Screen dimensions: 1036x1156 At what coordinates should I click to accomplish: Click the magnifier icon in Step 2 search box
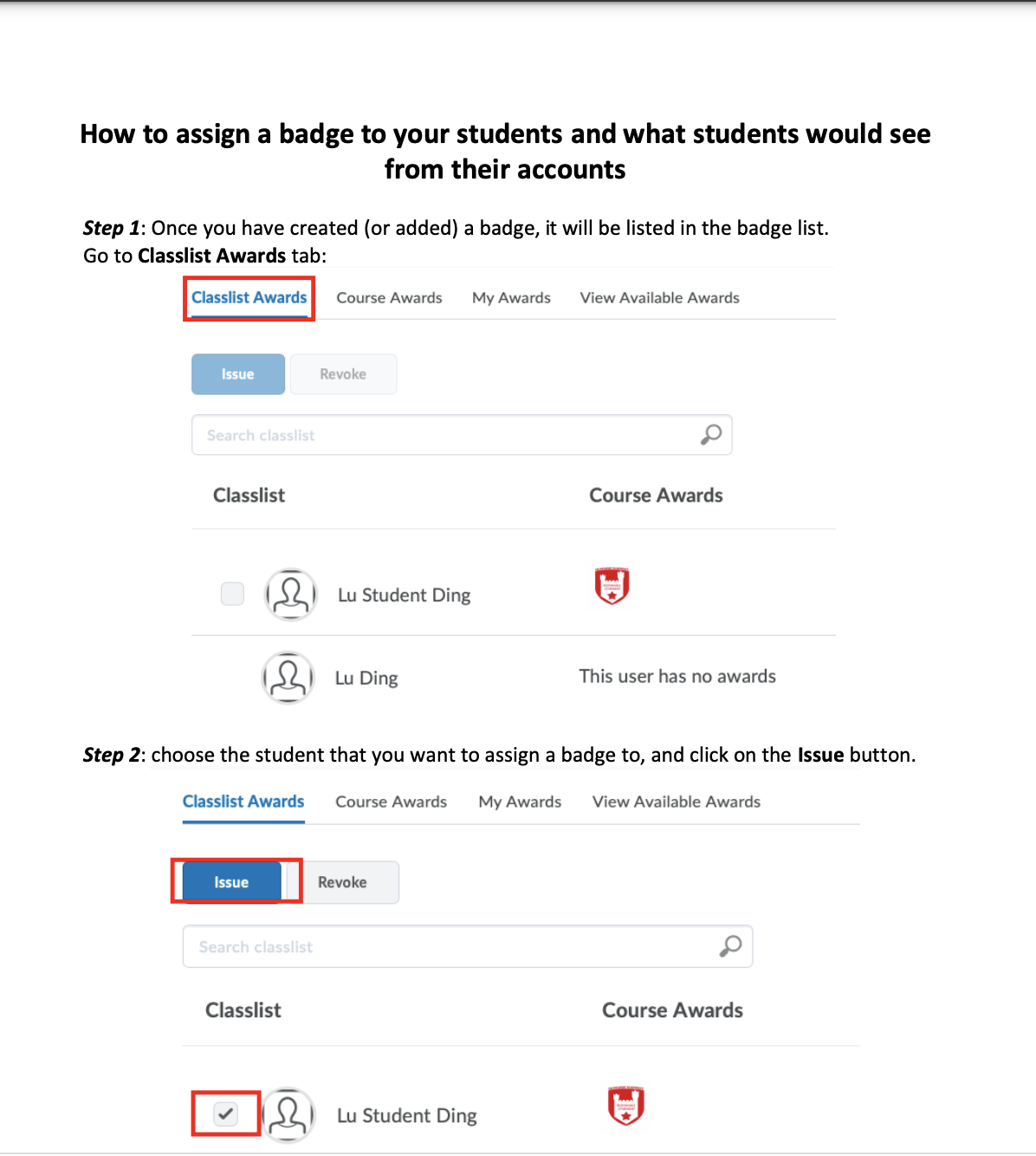[731, 946]
